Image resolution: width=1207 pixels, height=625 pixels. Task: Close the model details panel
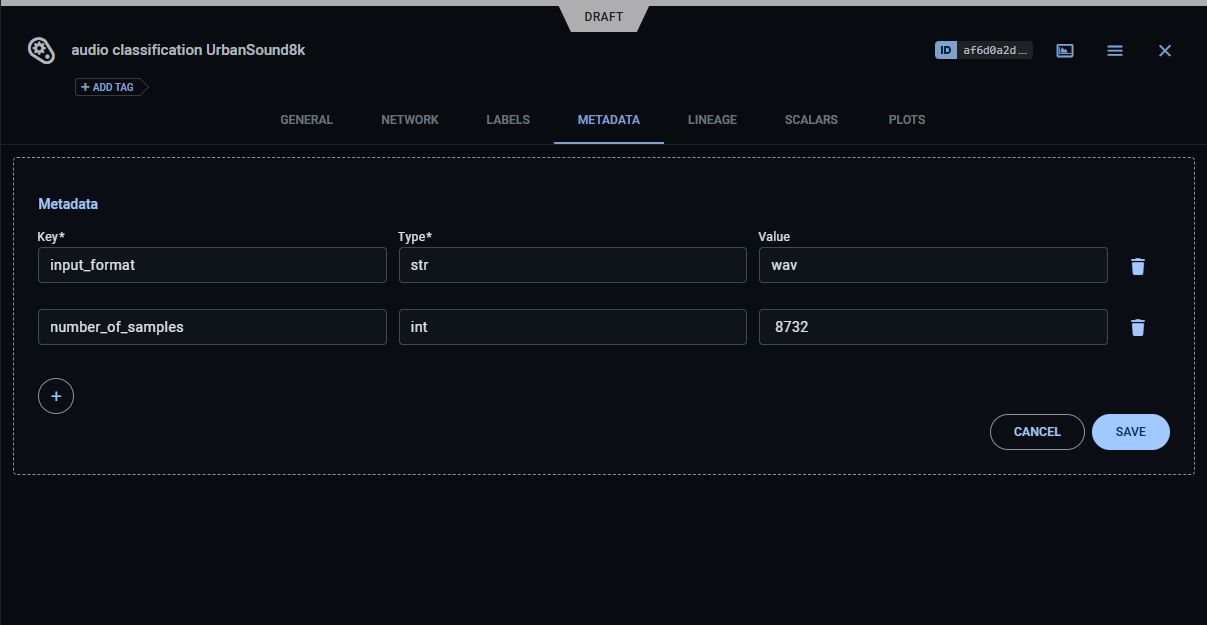coord(1164,50)
